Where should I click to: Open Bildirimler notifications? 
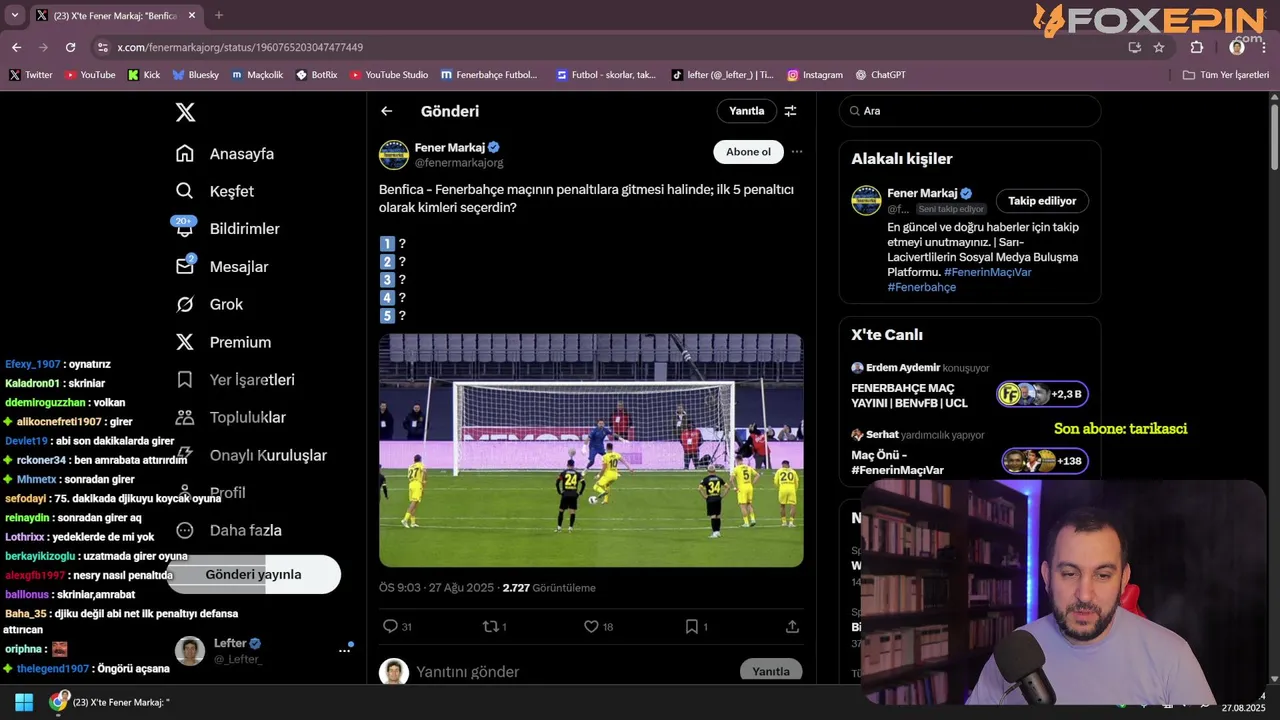pyautogui.click(x=227, y=229)
